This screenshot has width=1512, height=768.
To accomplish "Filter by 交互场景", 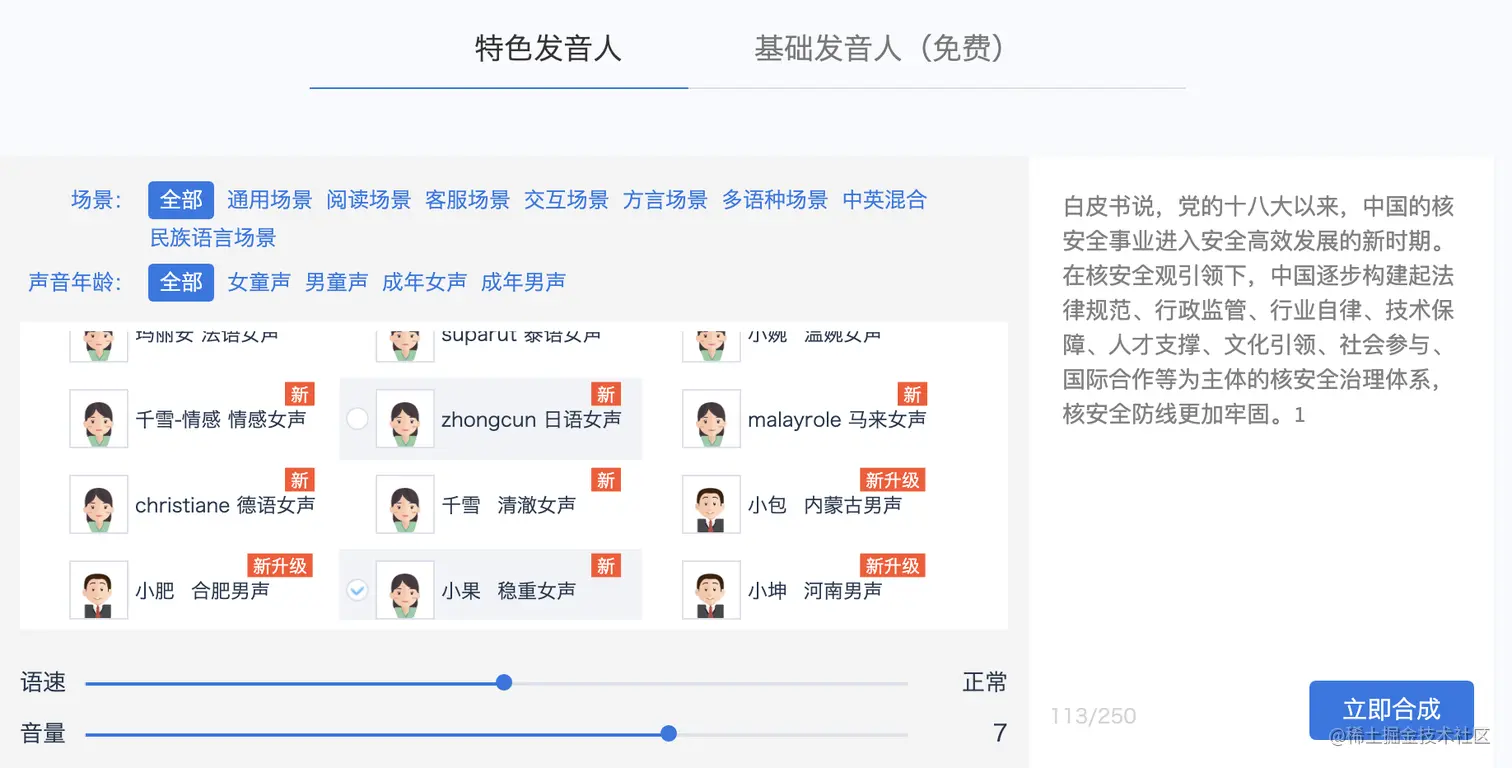I will click(566, 200).
